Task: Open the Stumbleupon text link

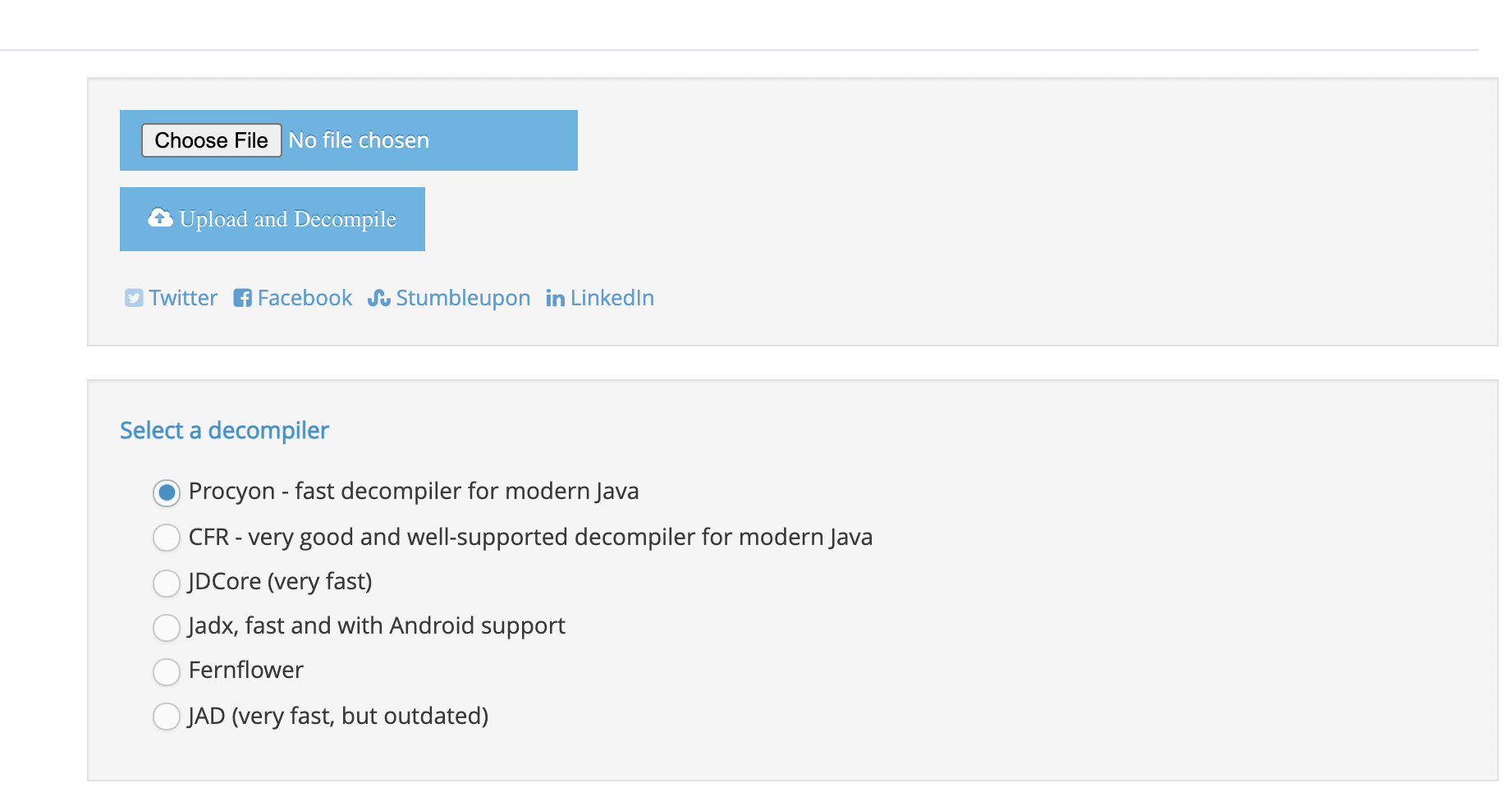Action: 463,298
